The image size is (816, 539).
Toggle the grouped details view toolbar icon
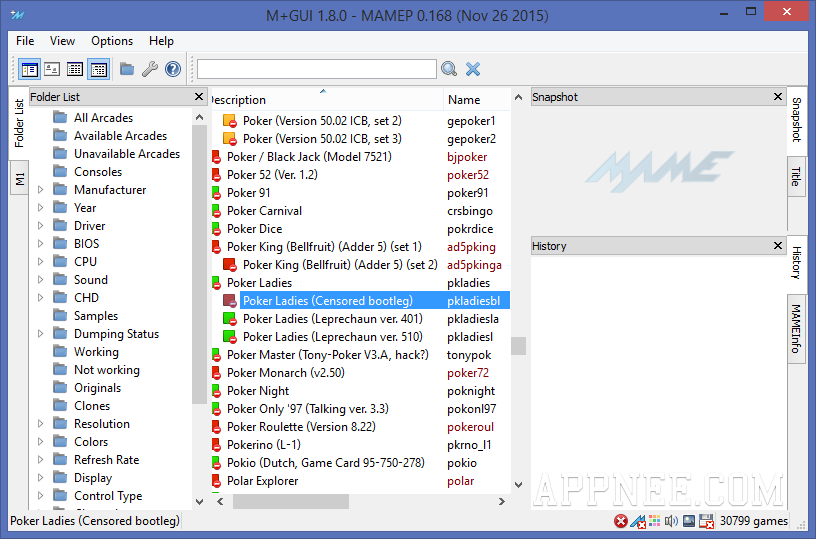[98, 69]
